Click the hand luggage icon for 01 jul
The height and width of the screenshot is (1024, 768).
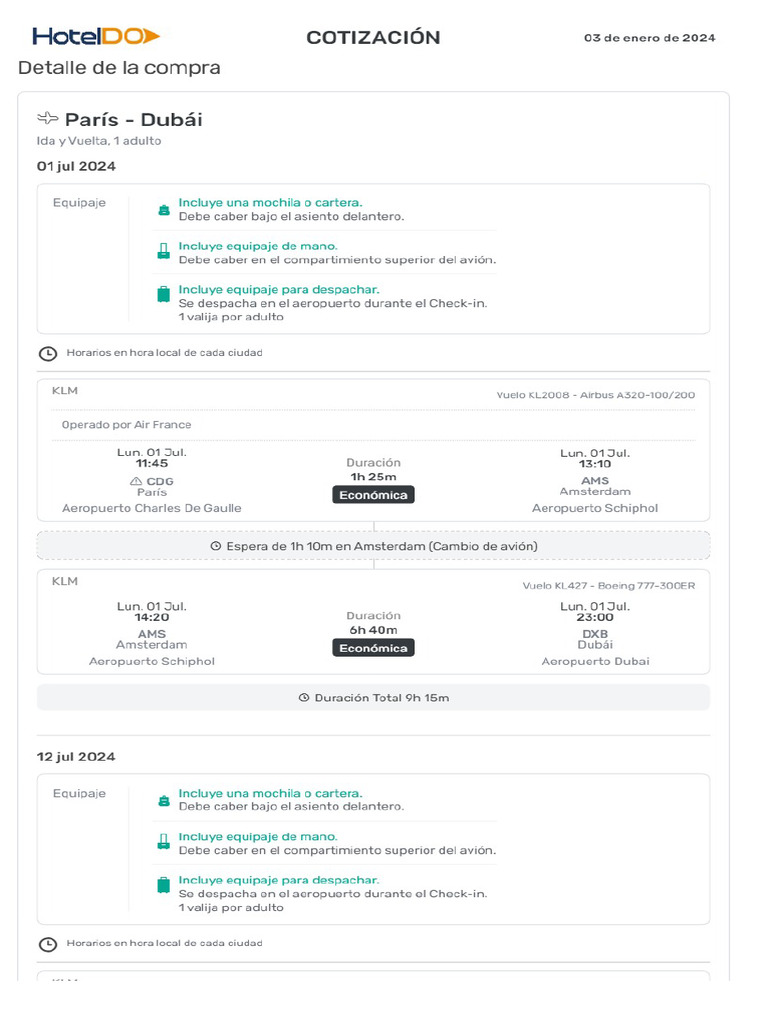pyautogui.click(x=163, y=252)
